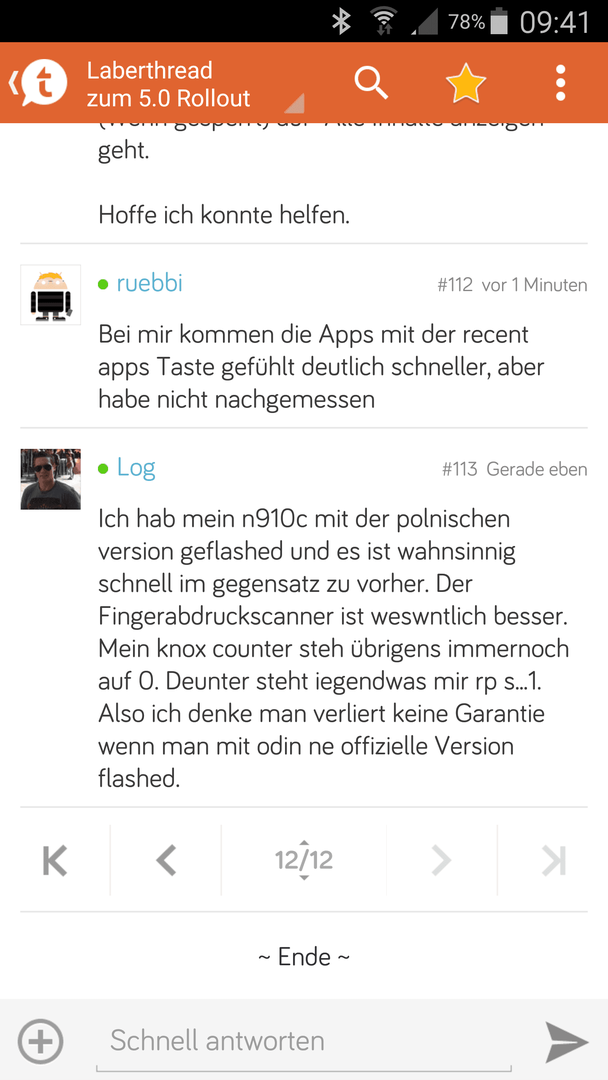Tap the Tapatalk back logo icon

(x=39, y=83)
